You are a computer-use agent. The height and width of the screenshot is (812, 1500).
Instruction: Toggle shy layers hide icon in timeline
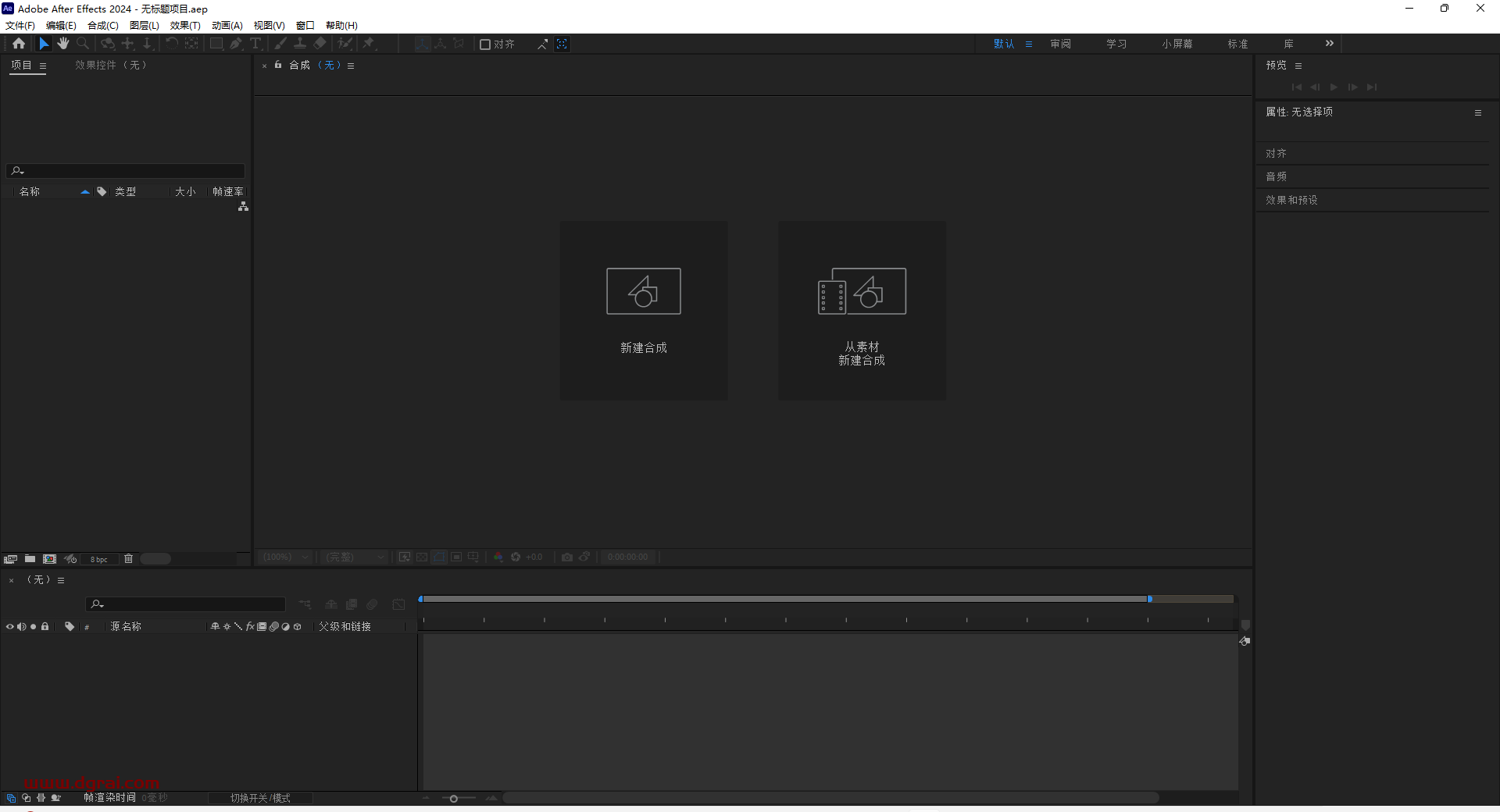tap(331, 604)
